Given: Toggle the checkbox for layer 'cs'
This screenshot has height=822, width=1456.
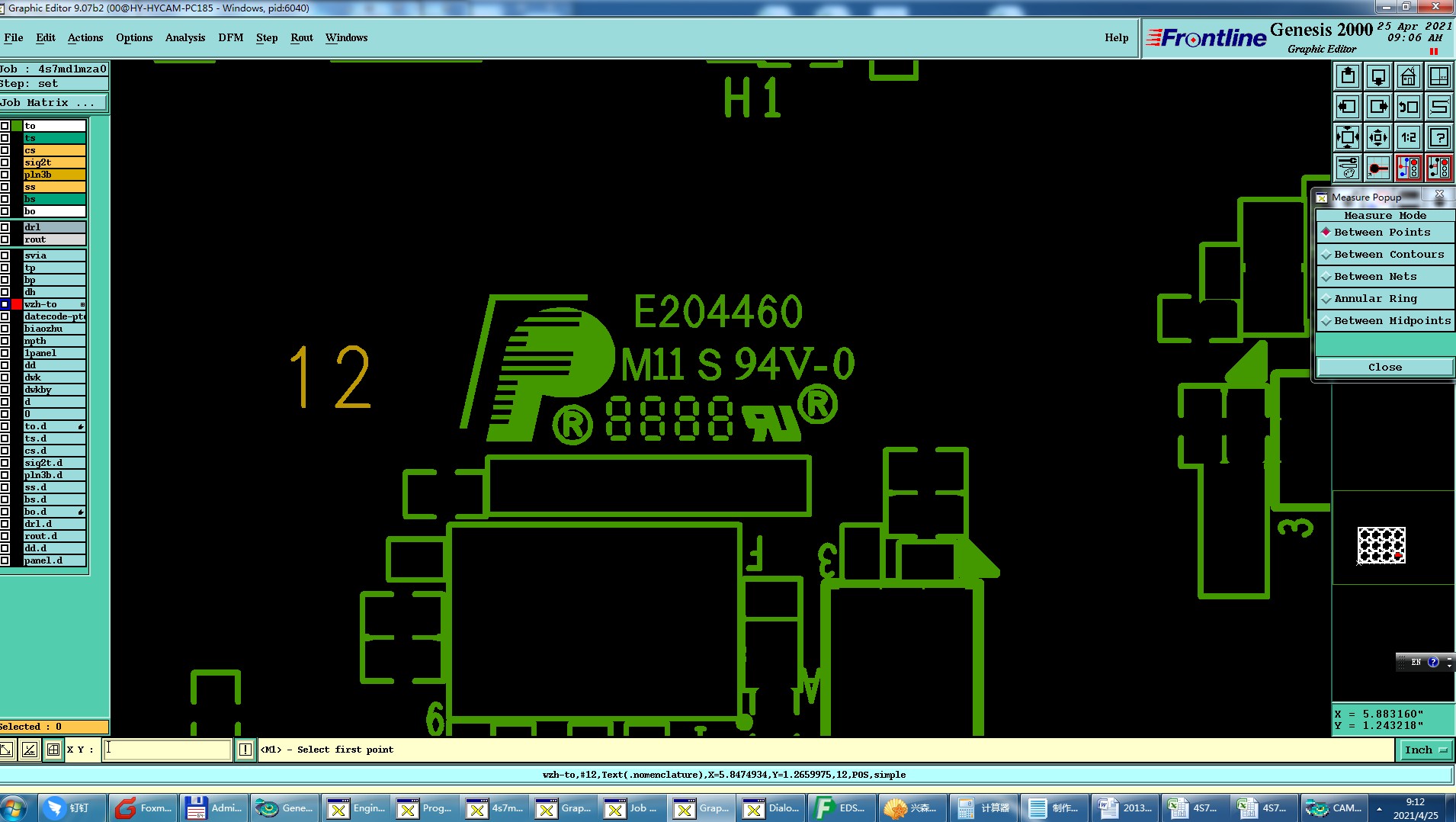Looking at the screenshot, I should 5,150.
